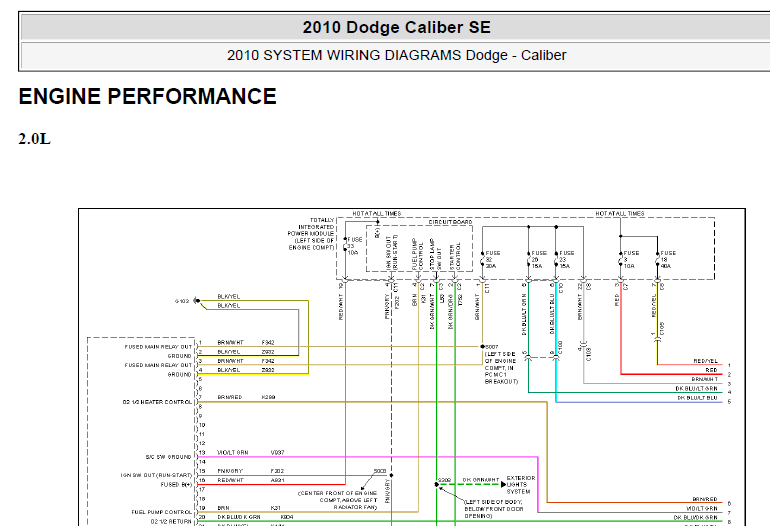This screenshot has height=526, width=770.
Task: Click "RED" wire label at output 2
Action: (711, 370)
